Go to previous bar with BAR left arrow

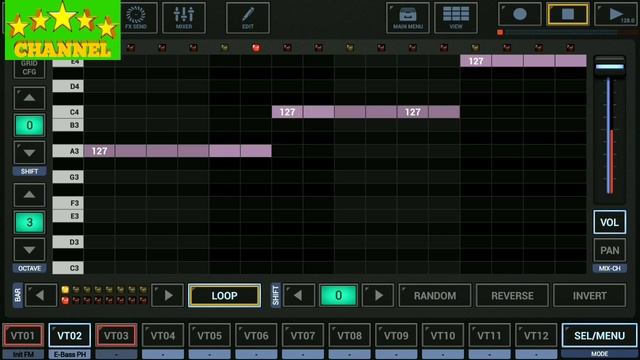[40, 295]
